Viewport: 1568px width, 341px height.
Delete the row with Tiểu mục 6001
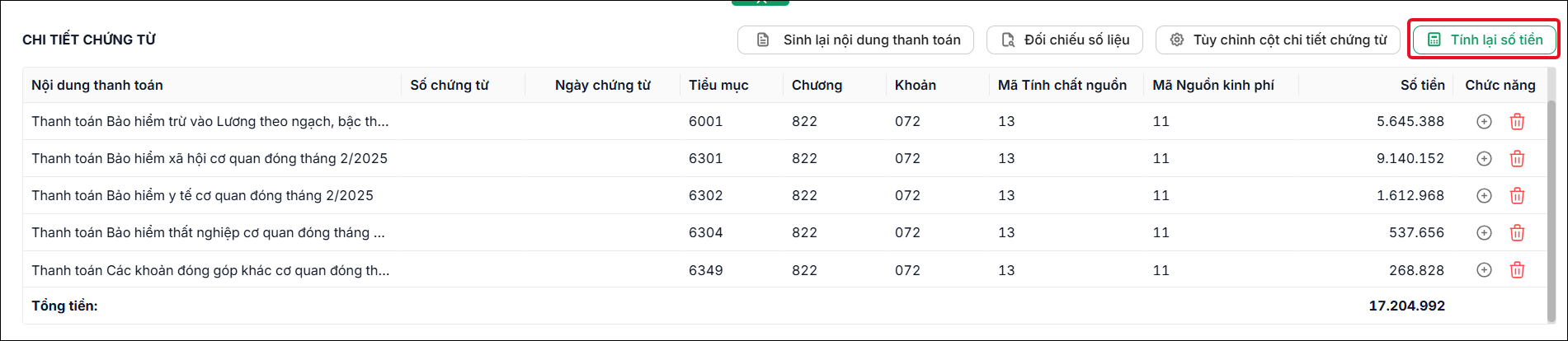(x=1517, y=122)
